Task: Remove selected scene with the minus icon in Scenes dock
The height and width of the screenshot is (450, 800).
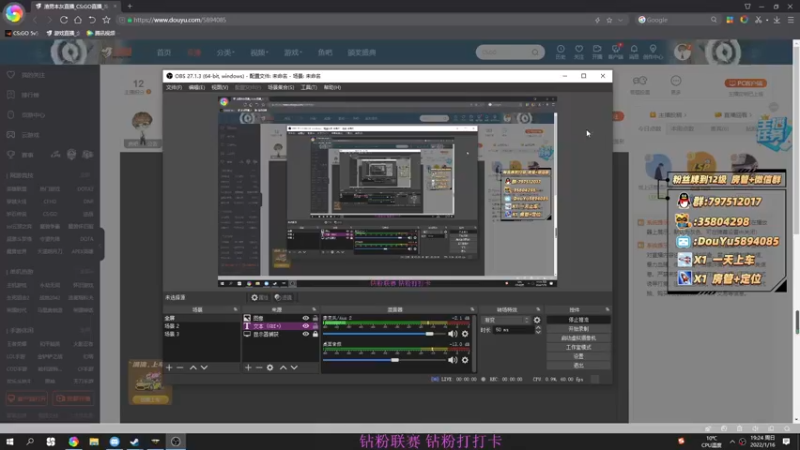Action: point(180,367)
